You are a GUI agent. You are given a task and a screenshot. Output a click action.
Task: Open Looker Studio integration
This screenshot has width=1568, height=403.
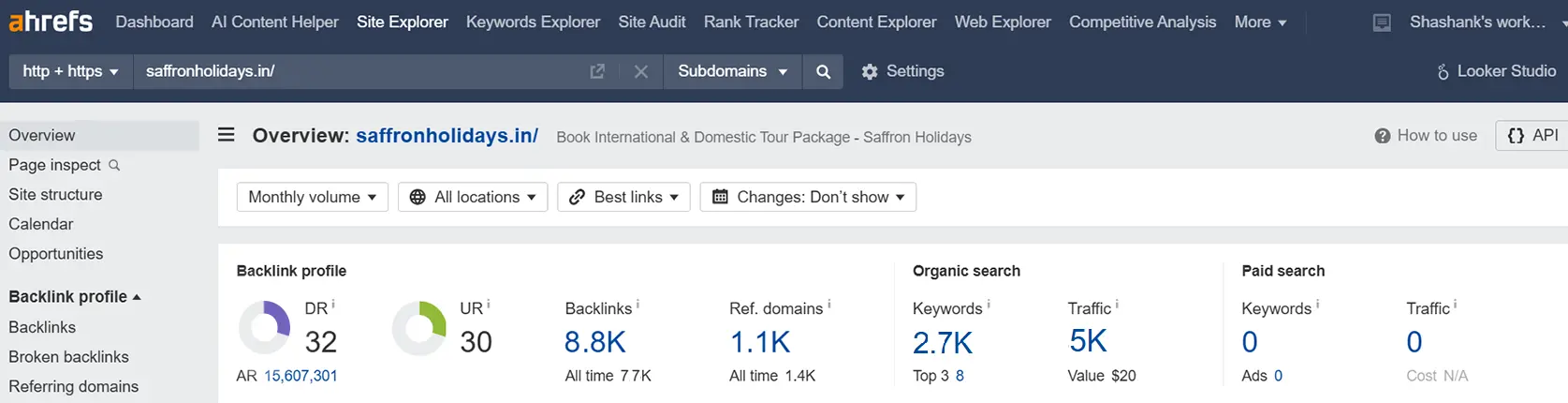coord(1496,71)
